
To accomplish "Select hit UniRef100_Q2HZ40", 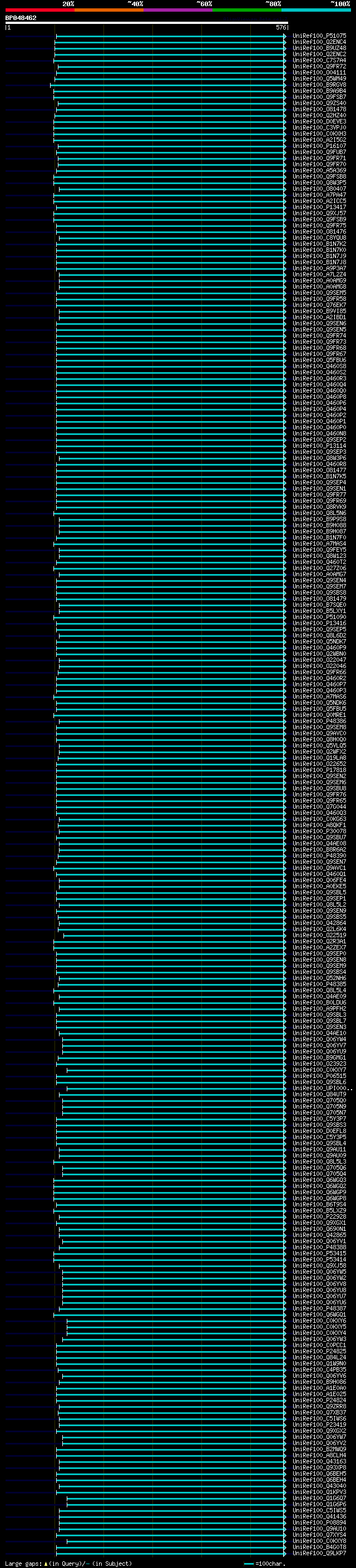I will (x=319, y=116).
